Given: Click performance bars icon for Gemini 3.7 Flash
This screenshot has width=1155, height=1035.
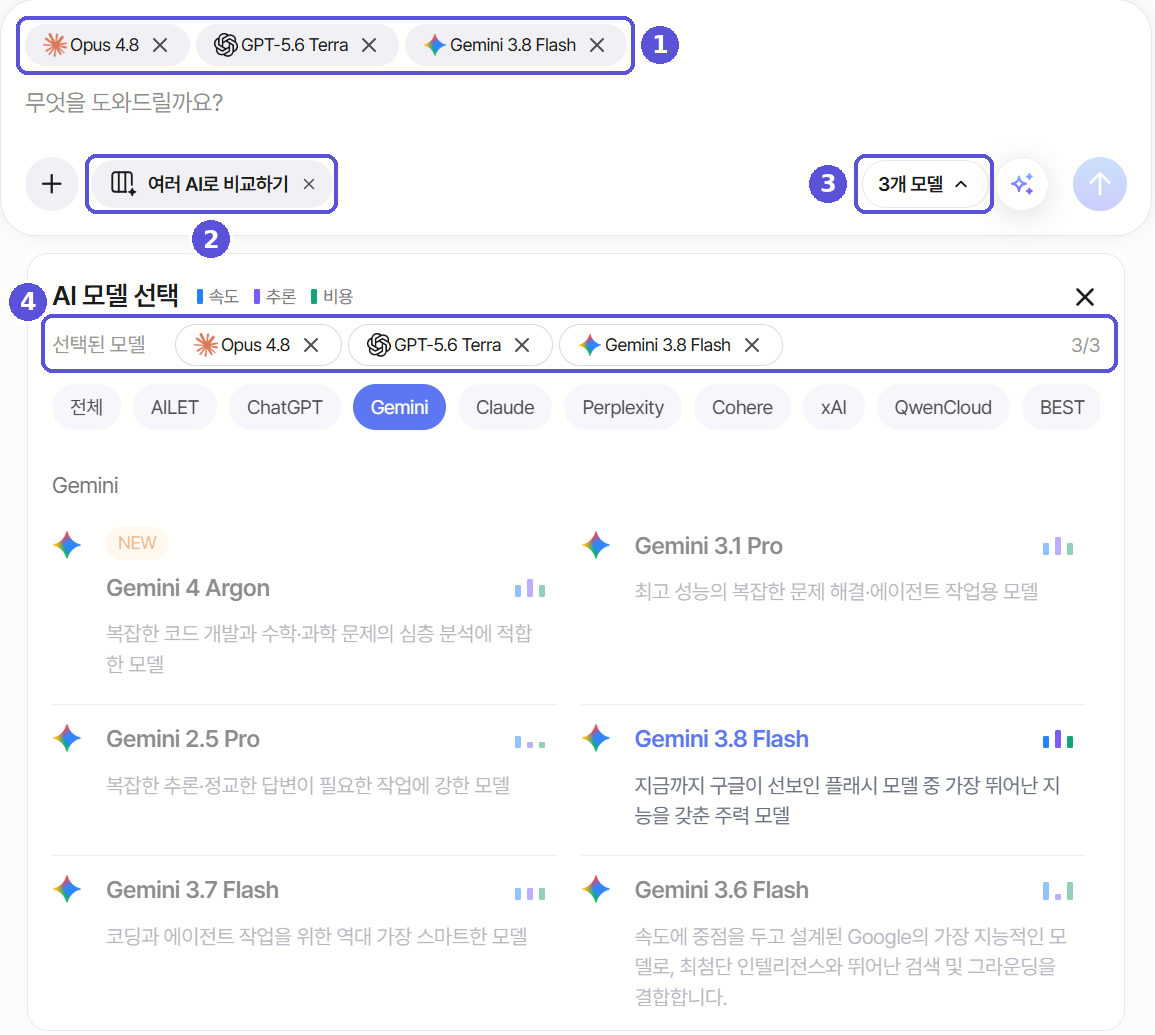Looking at the screenshot, I should coord(530,894).
